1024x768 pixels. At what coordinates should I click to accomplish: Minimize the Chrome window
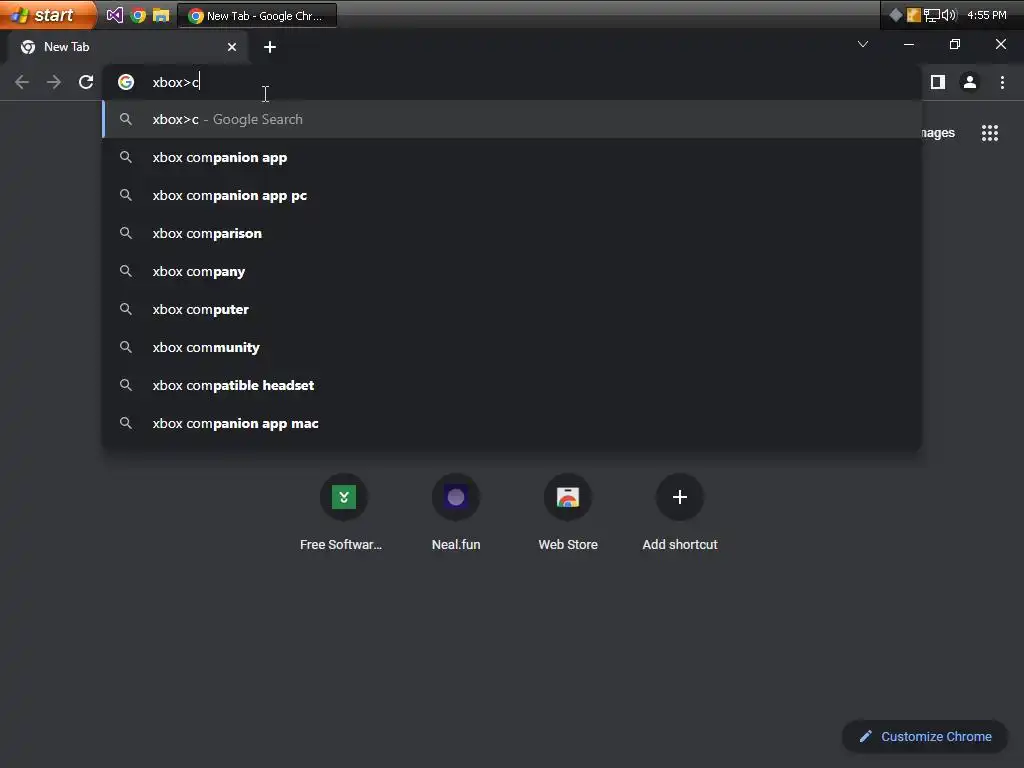point(908,44)
